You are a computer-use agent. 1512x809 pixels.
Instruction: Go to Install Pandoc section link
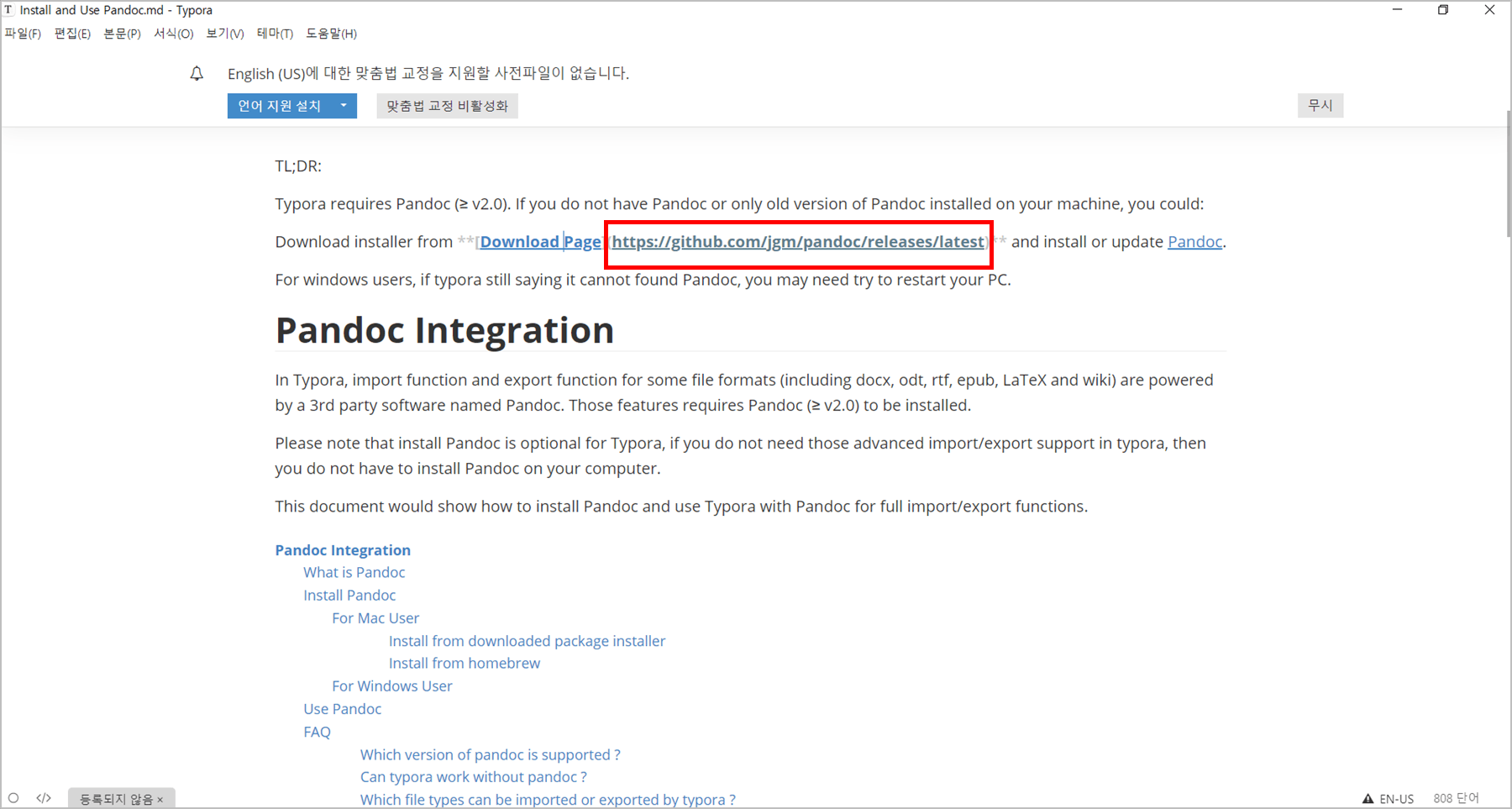pyautogui.click(x=349, y=595)
